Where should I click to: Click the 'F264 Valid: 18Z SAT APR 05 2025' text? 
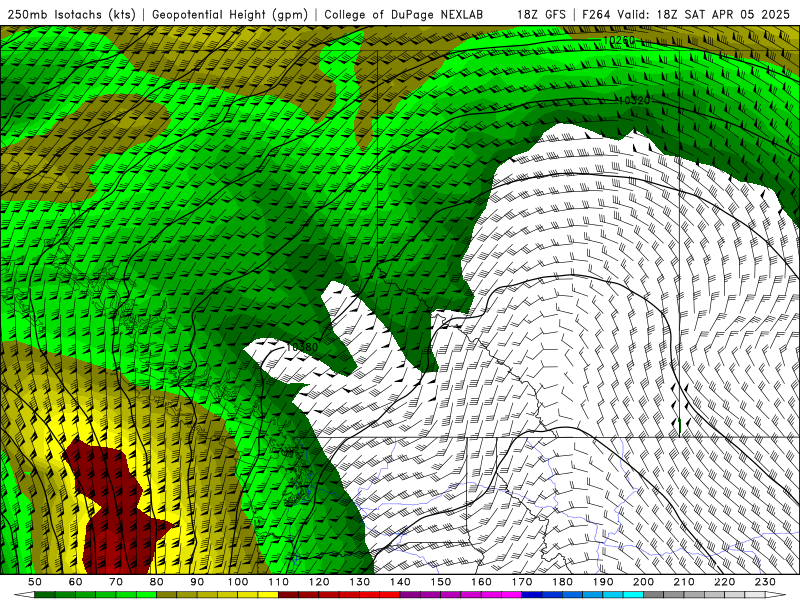[x=686, y=15]
